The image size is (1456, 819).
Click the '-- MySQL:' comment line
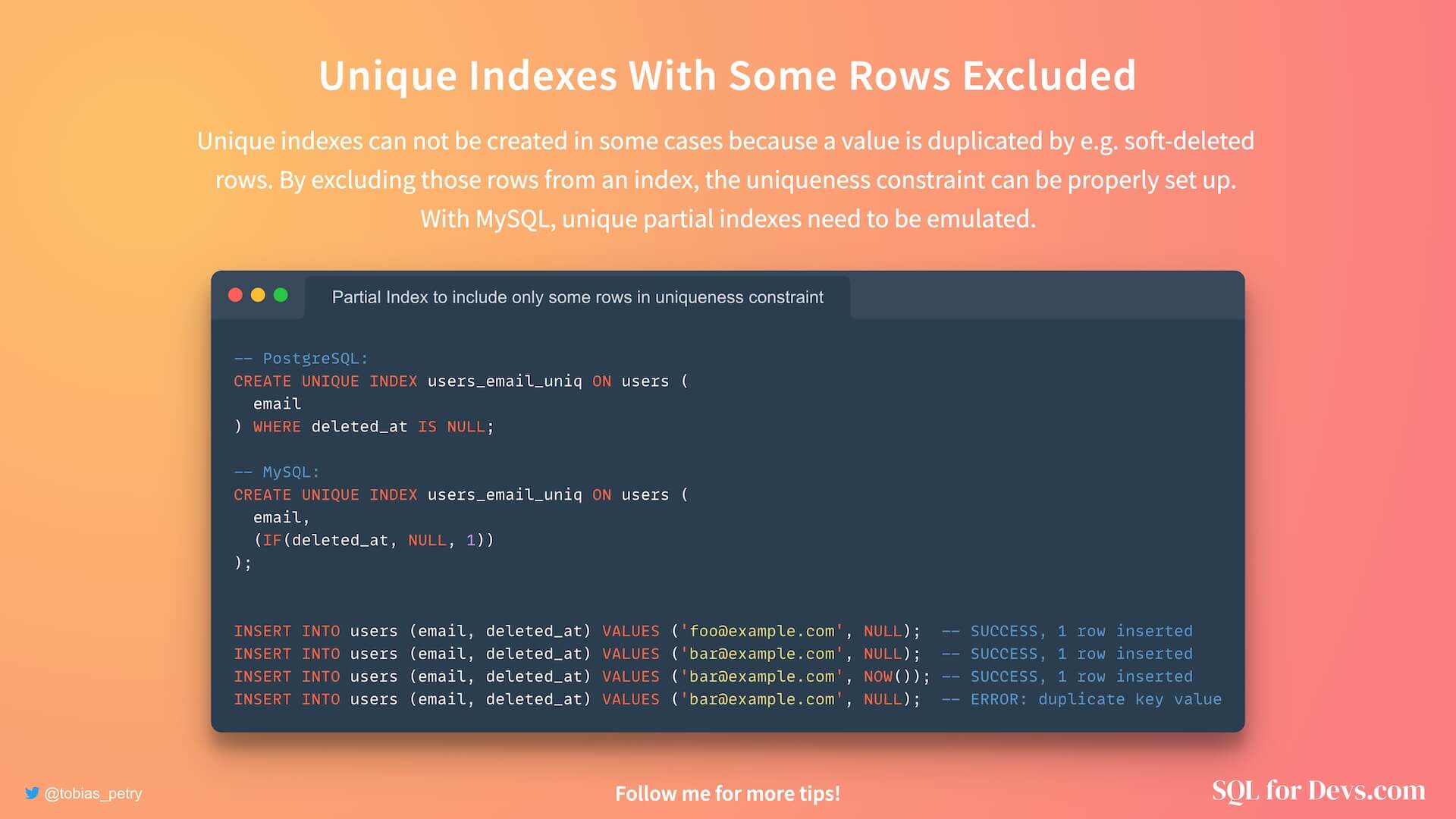point(277,472)
